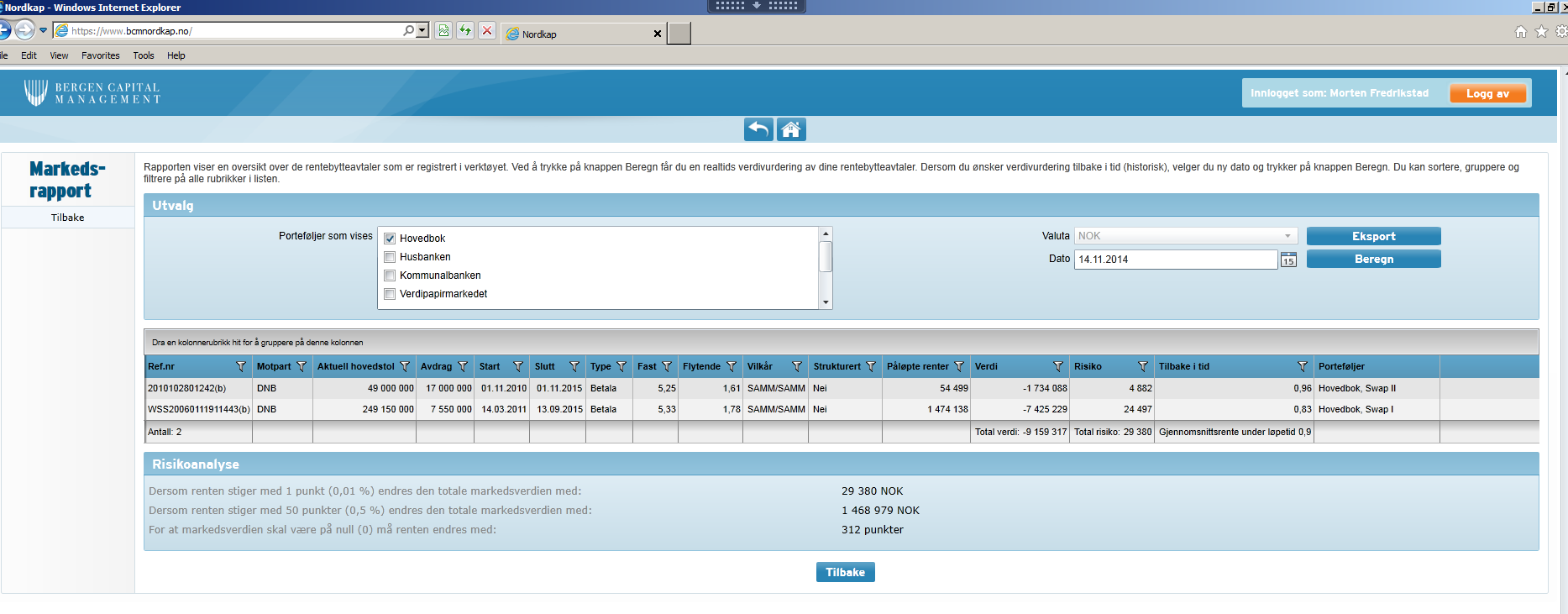Image resolution: width=1568 pixels, height=614 pixels.
Task: Filter the Verdi column
Action: pos(1058,366)
